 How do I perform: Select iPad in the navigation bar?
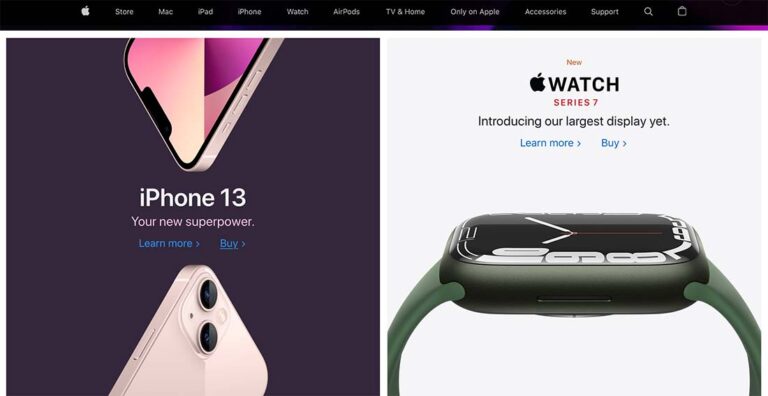205,12
